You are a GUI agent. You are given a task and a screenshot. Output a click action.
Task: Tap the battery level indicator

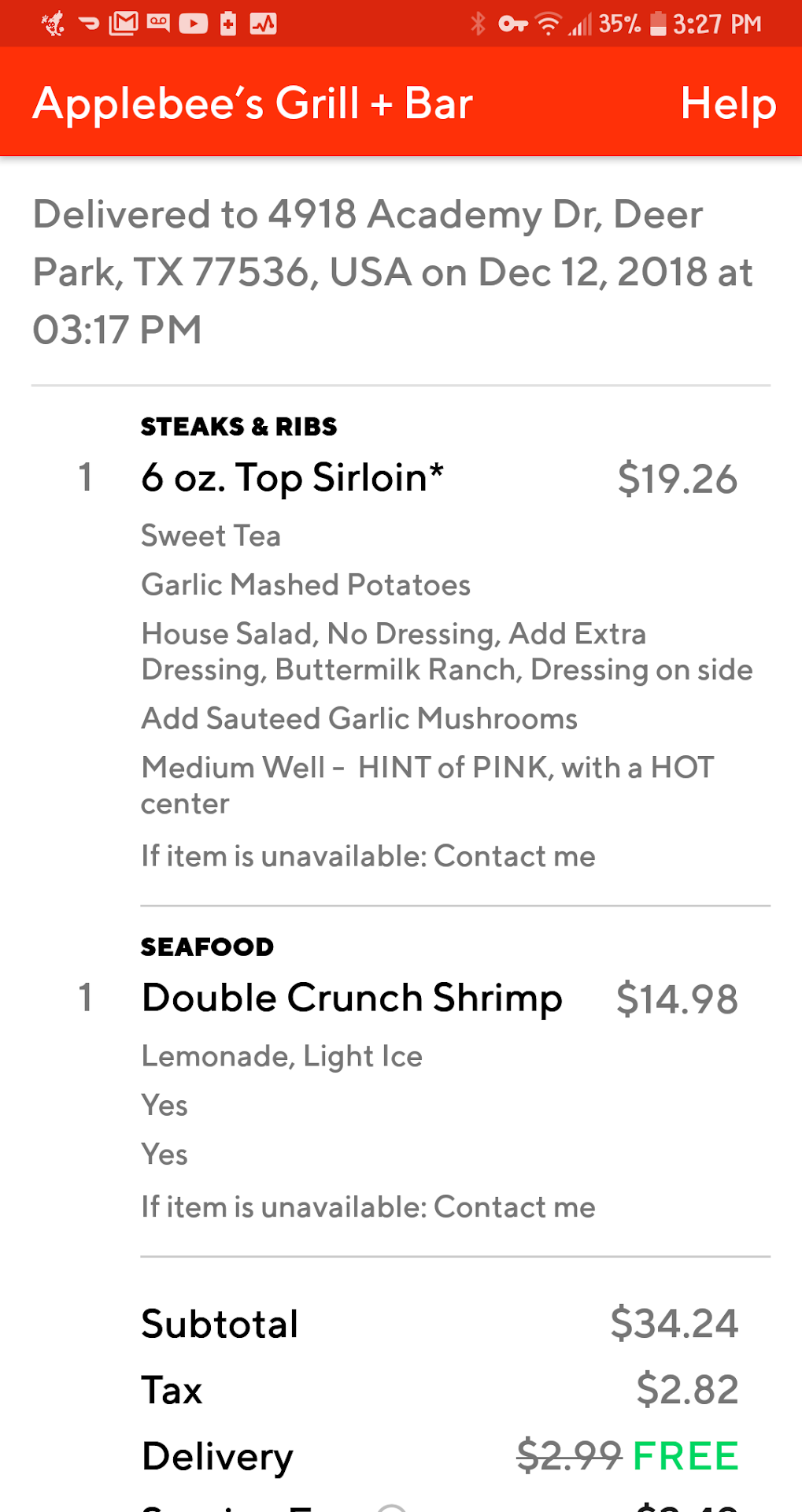tap(658, 24)
